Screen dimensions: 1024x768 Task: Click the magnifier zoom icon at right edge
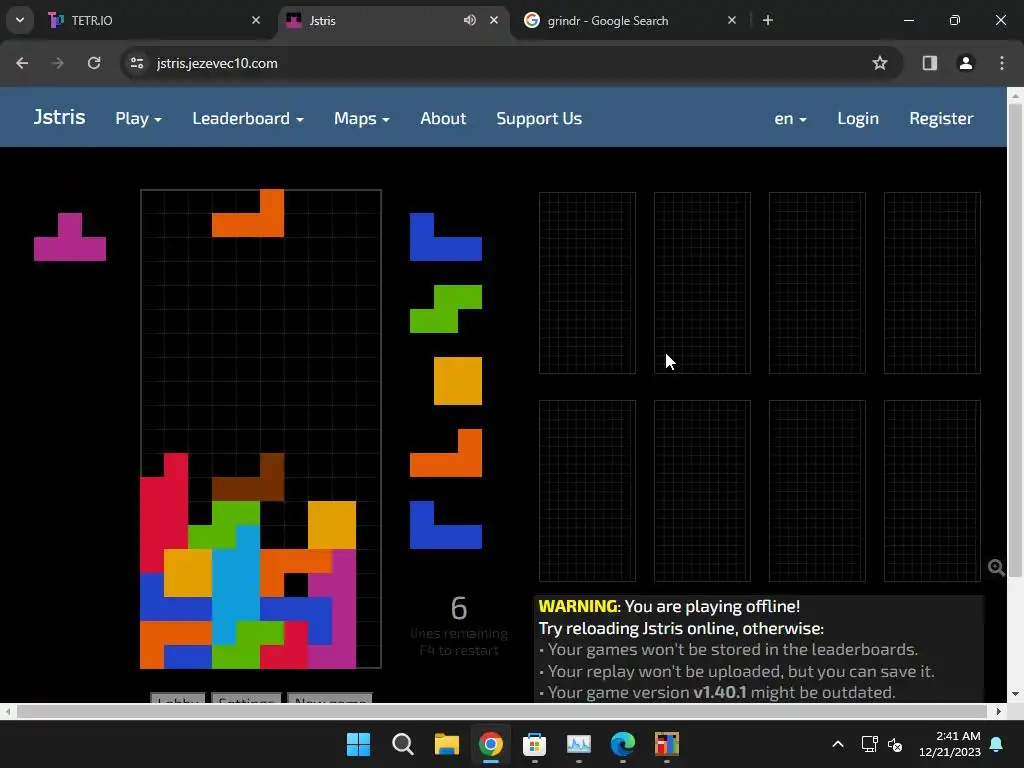(996, 568)
